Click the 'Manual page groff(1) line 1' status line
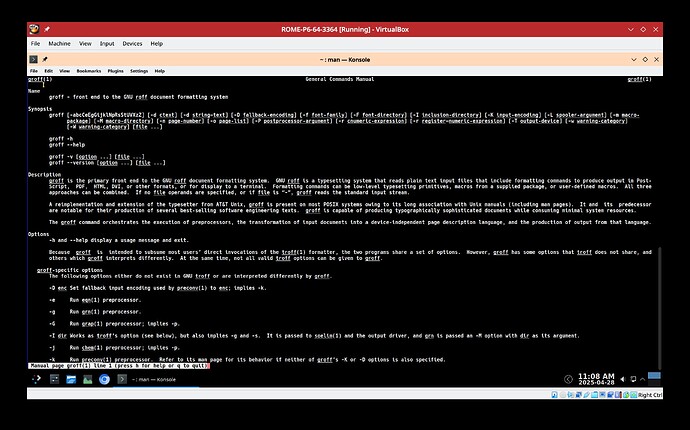The height and width of the screenshot is (430, 690). point(119,365)
